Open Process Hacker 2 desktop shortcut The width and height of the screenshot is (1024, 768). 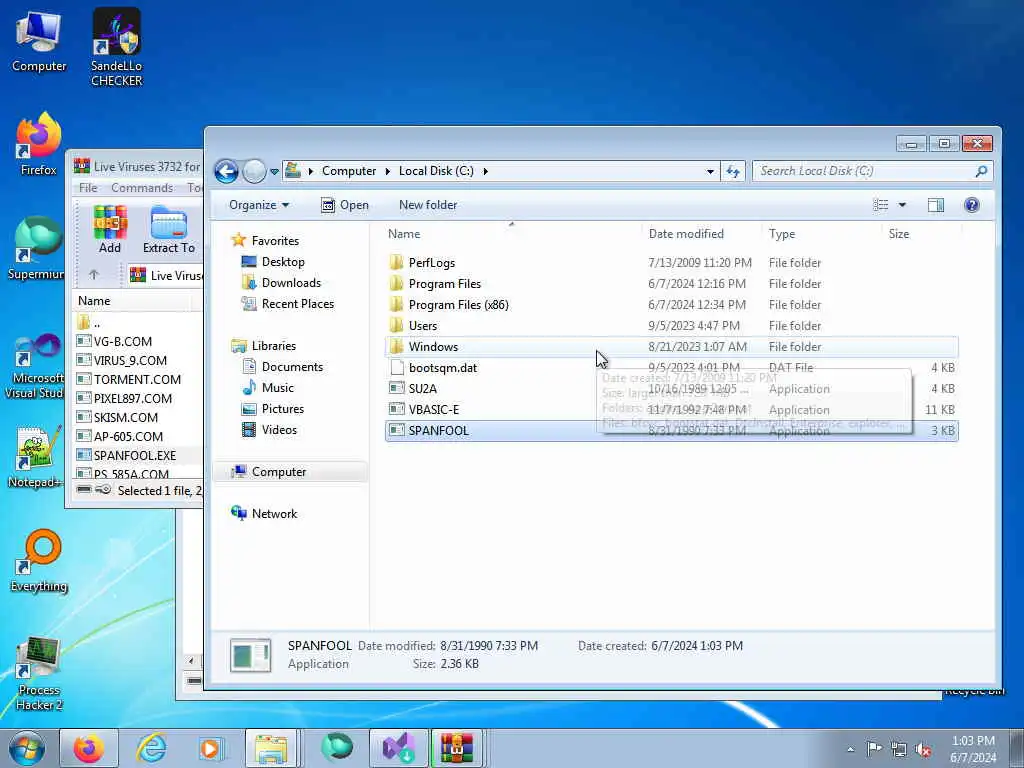[39, 673]
